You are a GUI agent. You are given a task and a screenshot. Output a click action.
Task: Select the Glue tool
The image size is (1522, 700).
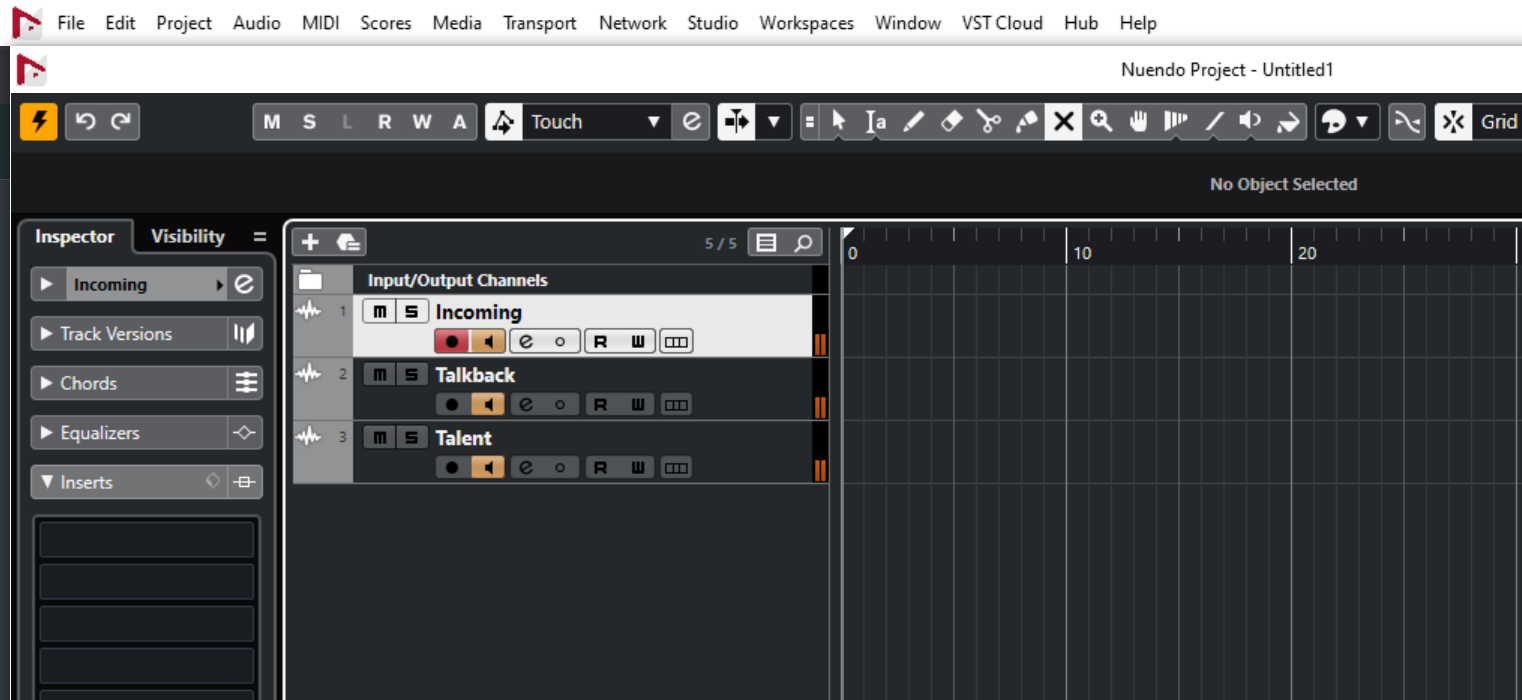coord(1026,122)
